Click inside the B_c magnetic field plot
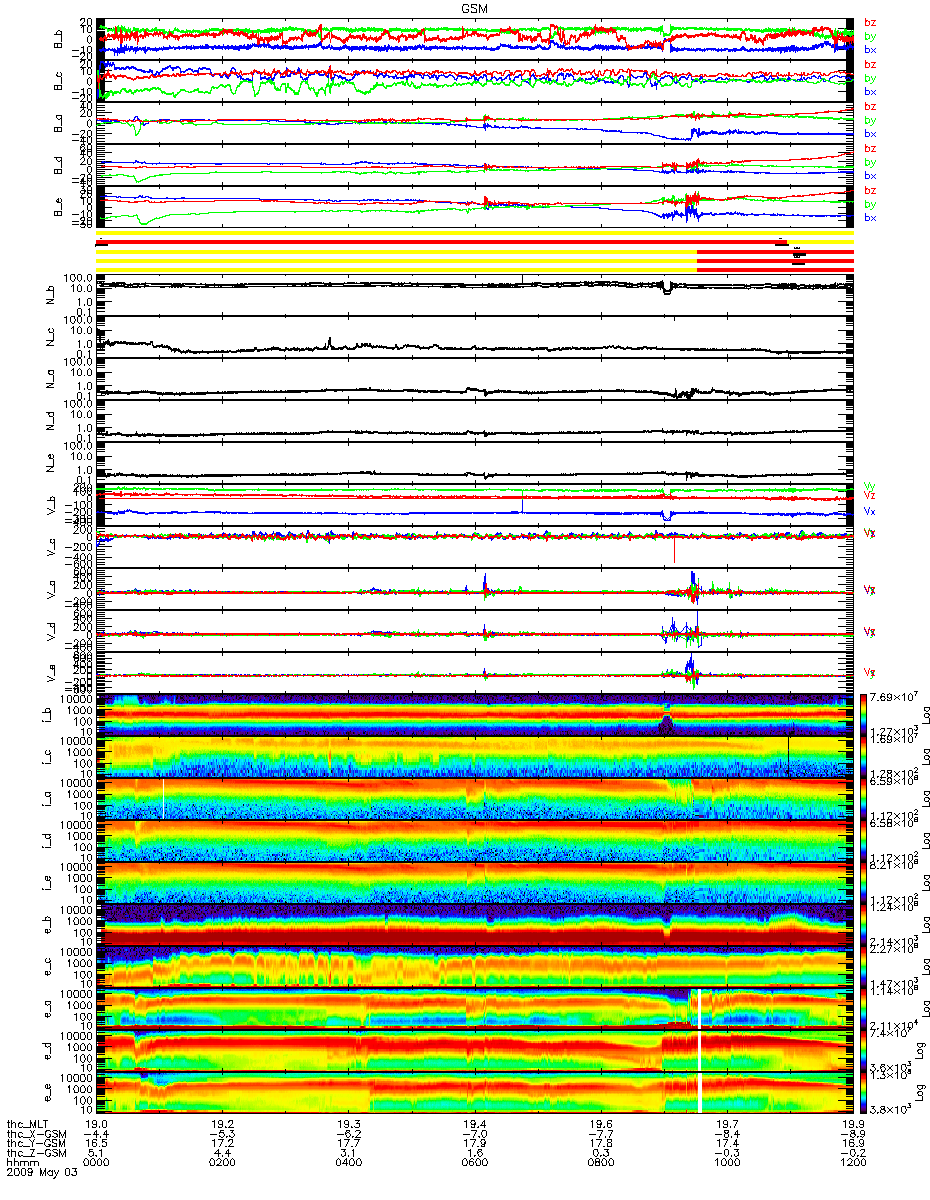Viewport: 930px width, 1200px height. point(474,79)
